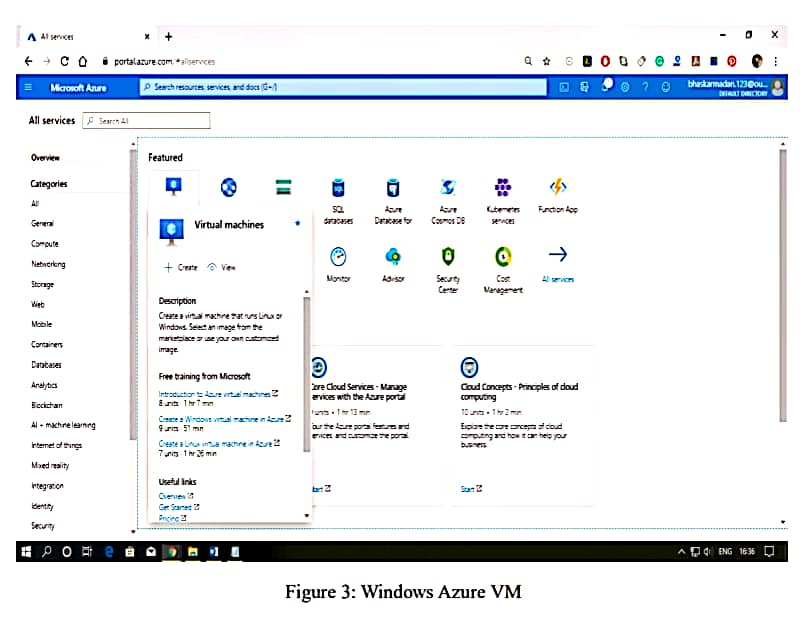The image size is (811, 620).
Task: Open Cost Management service
Action: pos(503,270)
